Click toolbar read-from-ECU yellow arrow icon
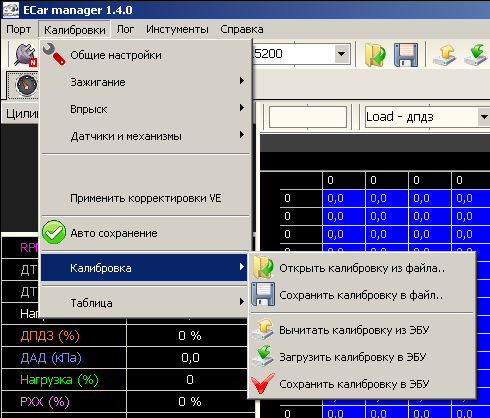 click(445, 55)
